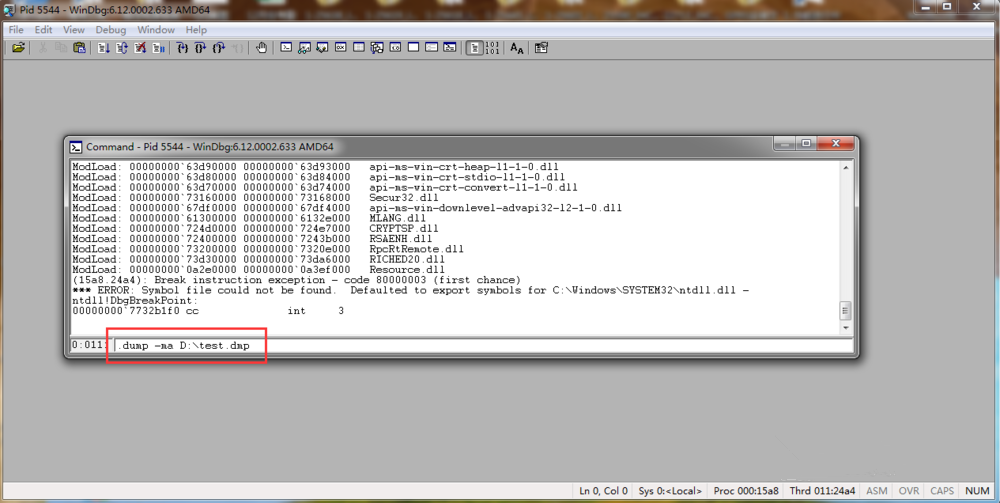Toggle breakpoint with the hand icon
This screenshot has height=503, width=1000.
tap(261, 48)
